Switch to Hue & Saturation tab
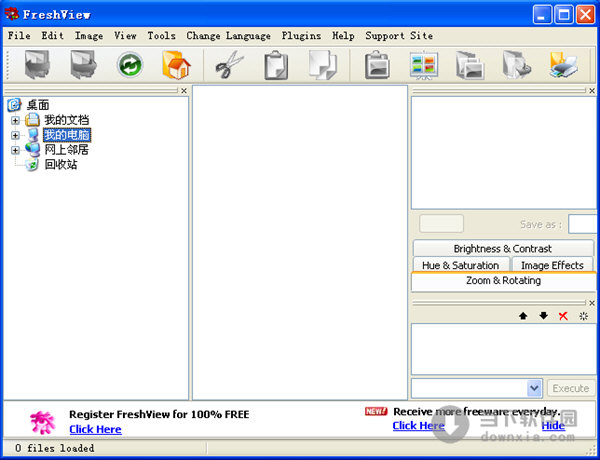Image resolution: width=600 pixels, height=460 pixels. coord(461,265)
